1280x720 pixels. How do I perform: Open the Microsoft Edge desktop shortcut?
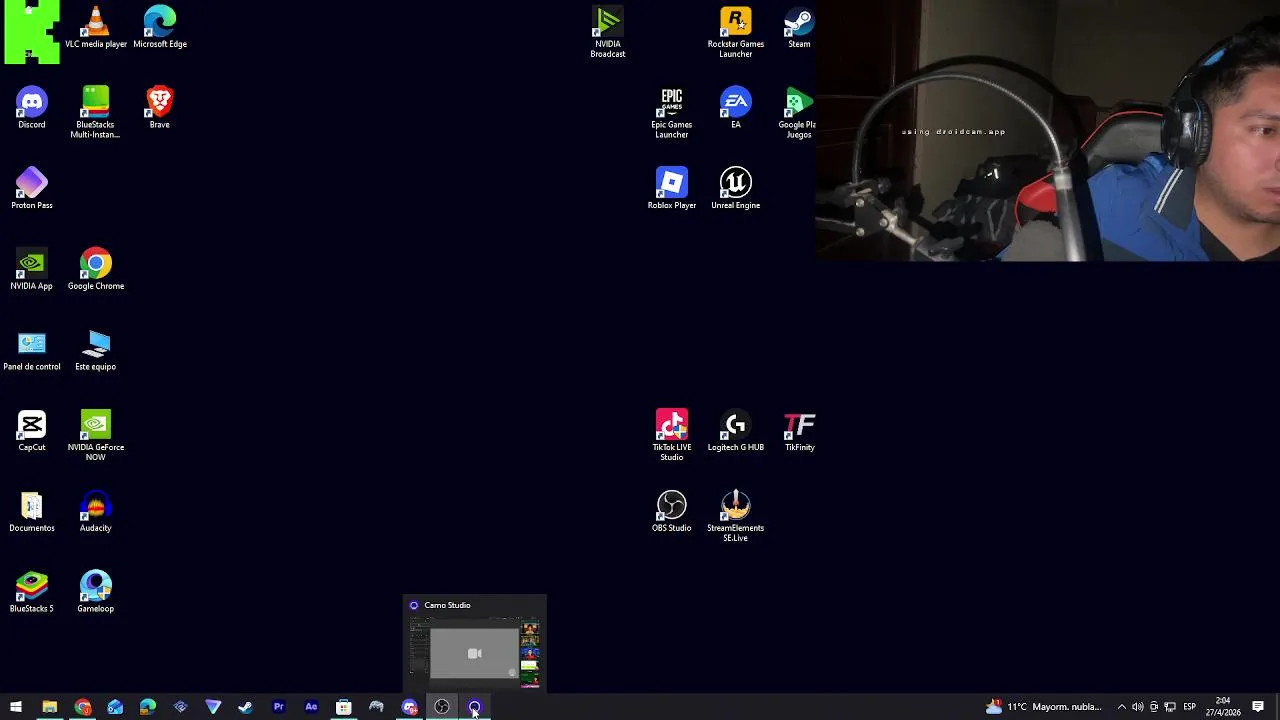pyautogui.click(x=160, y=27)
